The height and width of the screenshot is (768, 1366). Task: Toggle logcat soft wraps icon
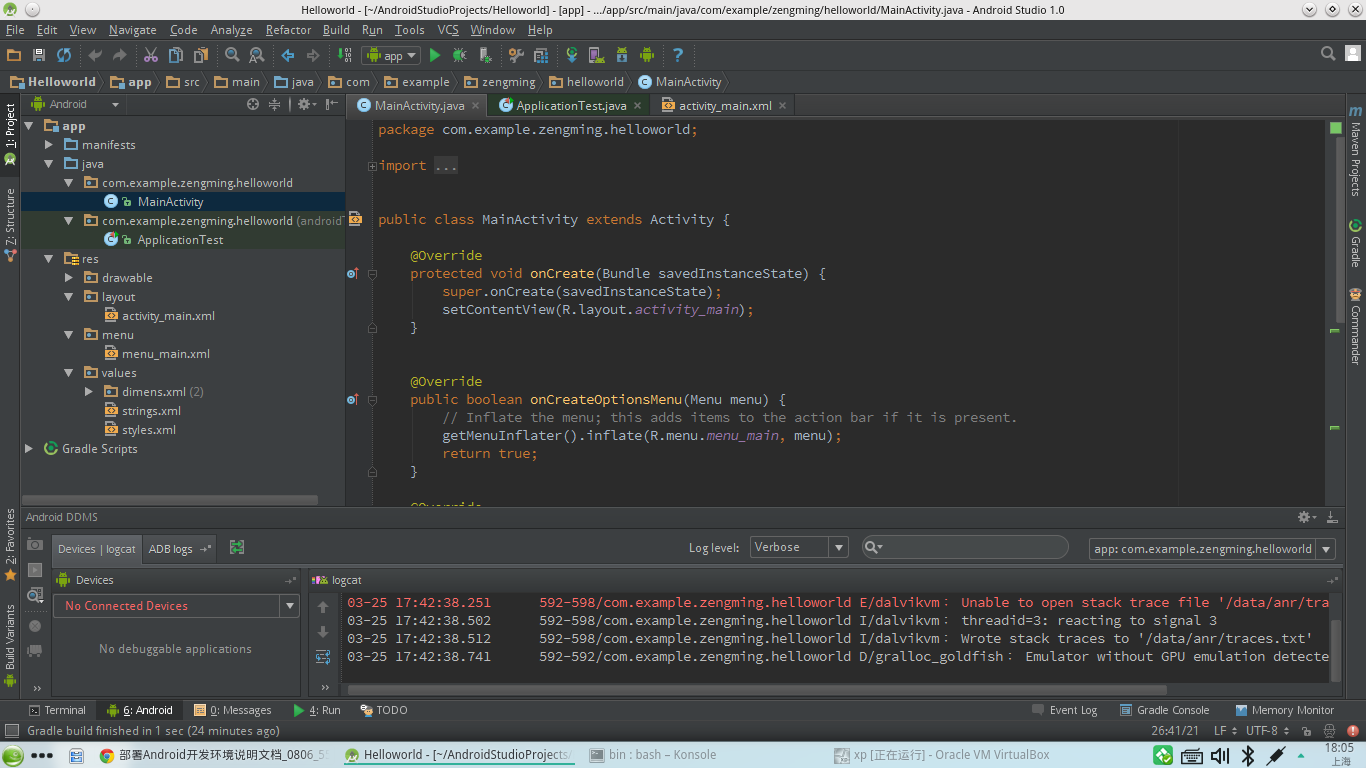(x=323, y=657)
